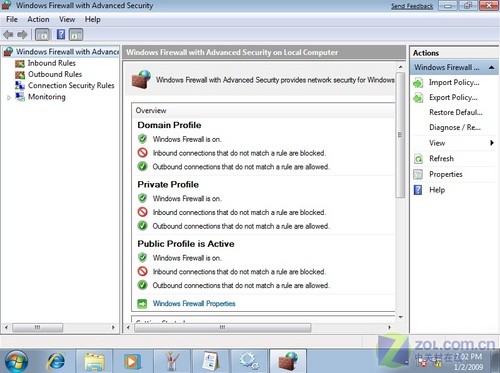Click the Domain Profile outbound allowed green check icon

[142, 166]
